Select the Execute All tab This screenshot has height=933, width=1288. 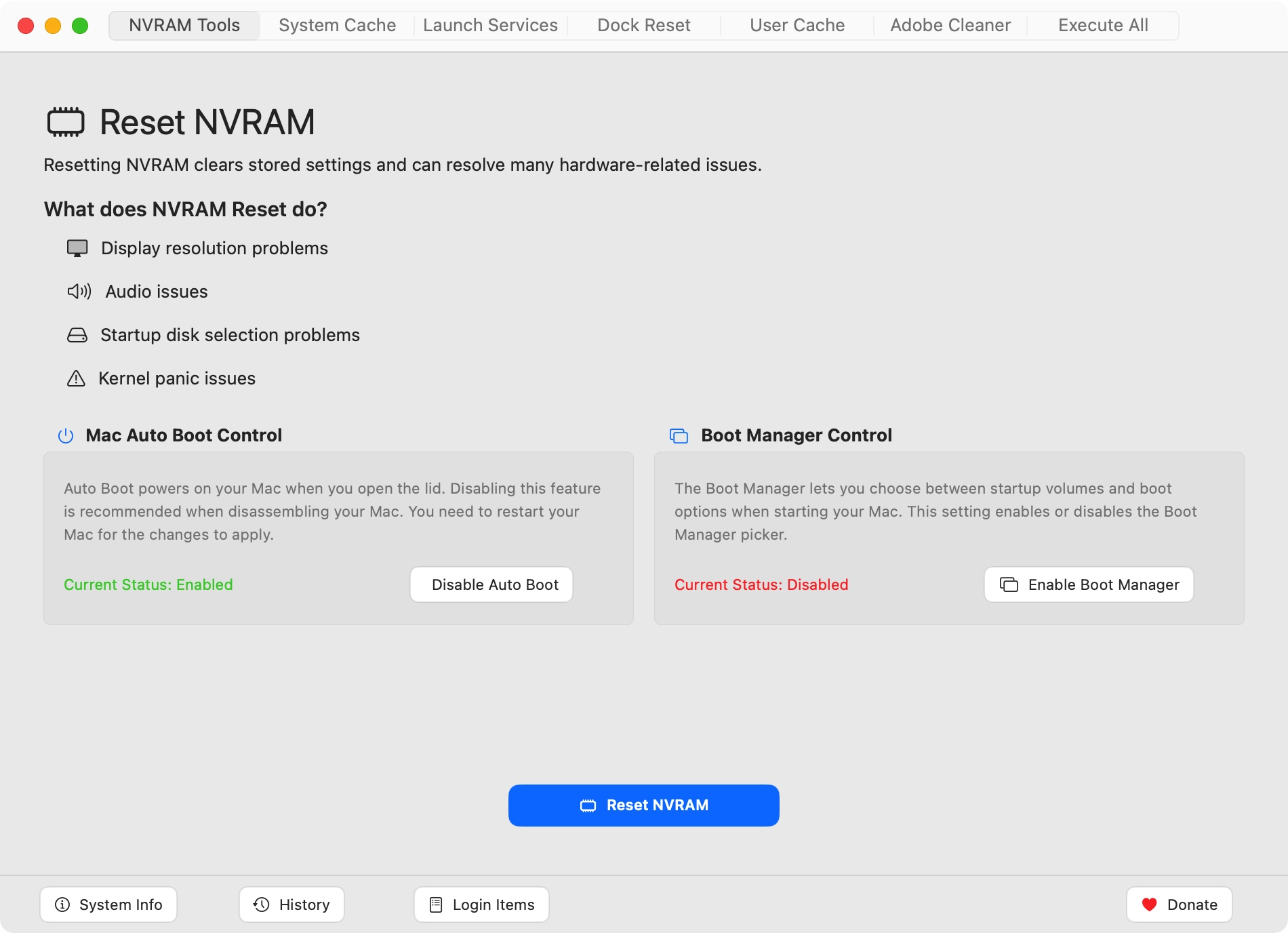pyautogui.click(x=1103, y=26)
